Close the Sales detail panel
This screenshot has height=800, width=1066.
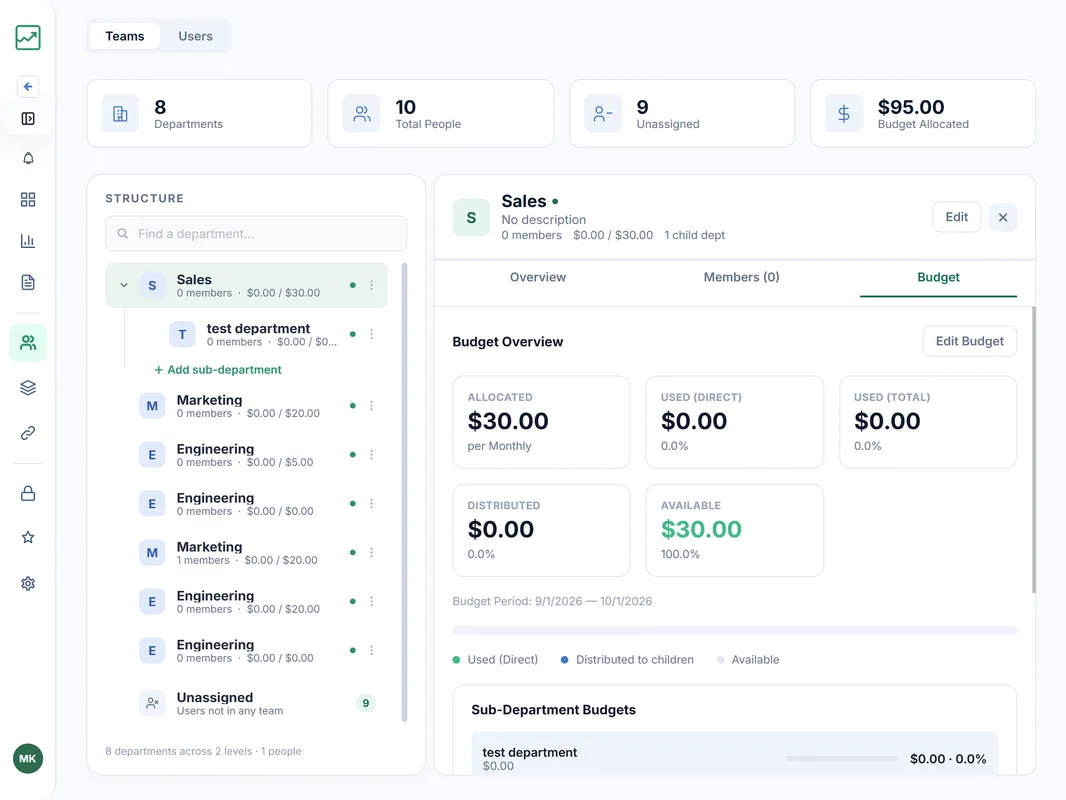(x=1003, y=218)
